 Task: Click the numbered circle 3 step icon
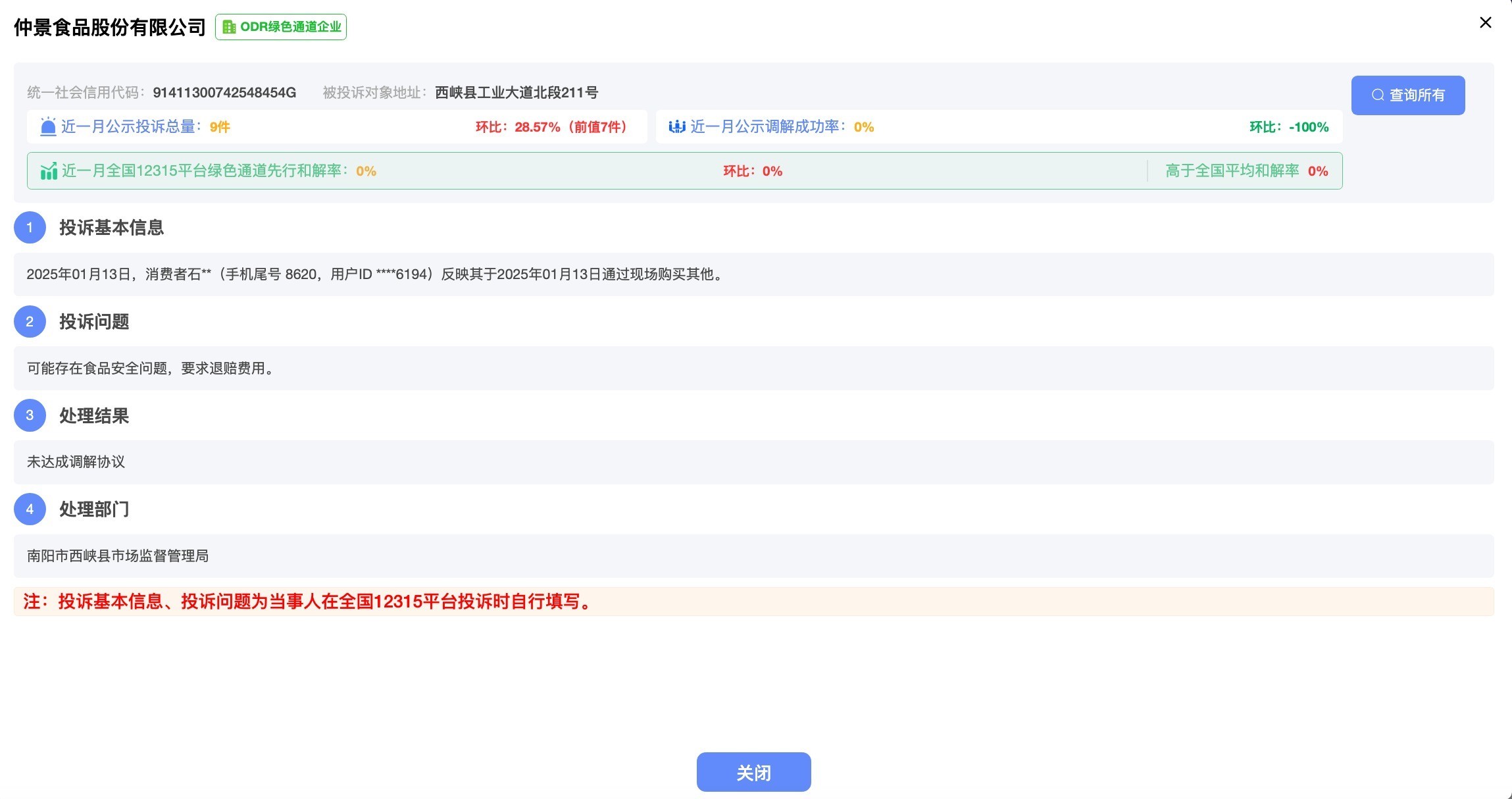(x=30, y=415)
